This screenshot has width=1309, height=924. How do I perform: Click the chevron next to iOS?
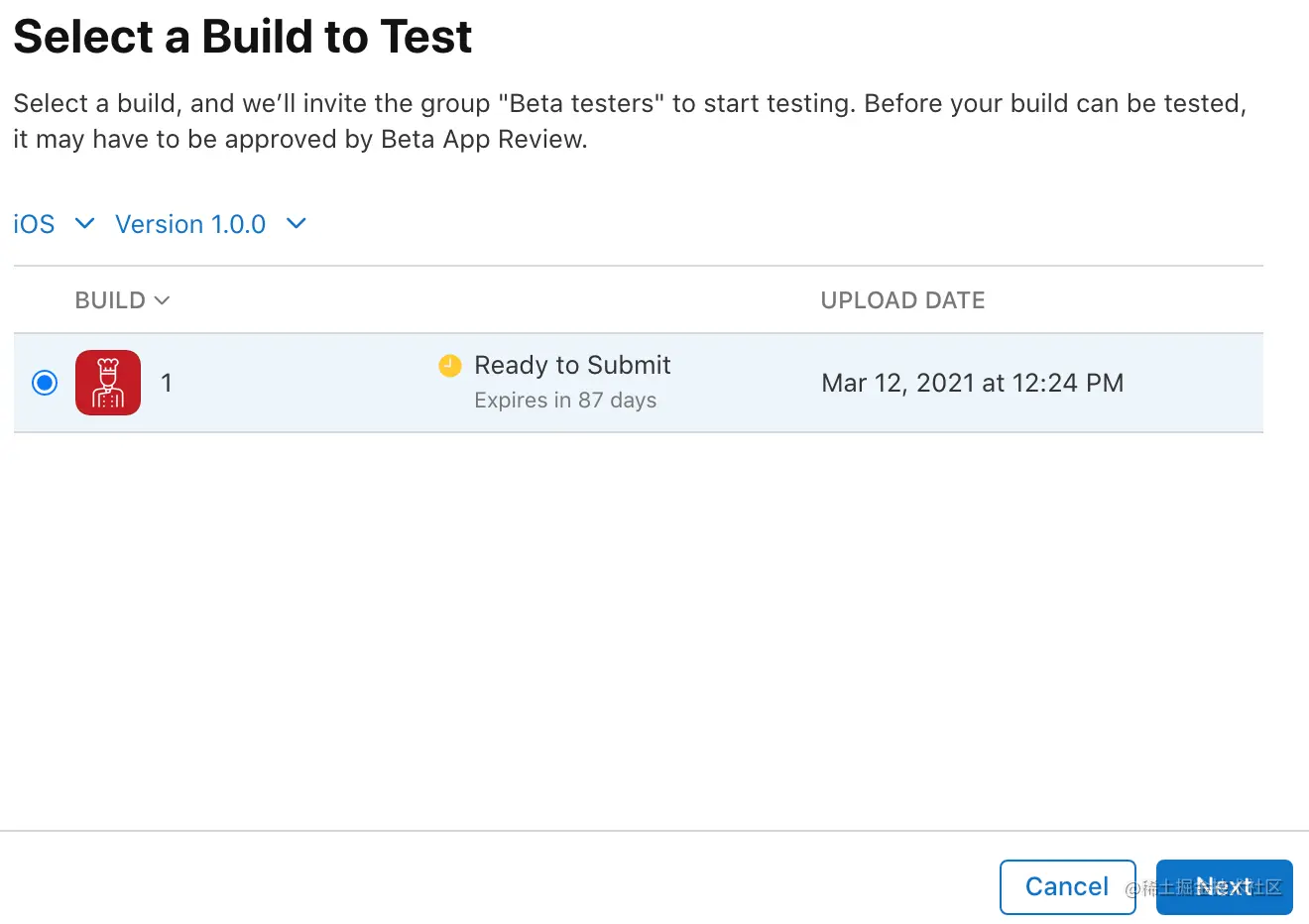pos(85,223)
